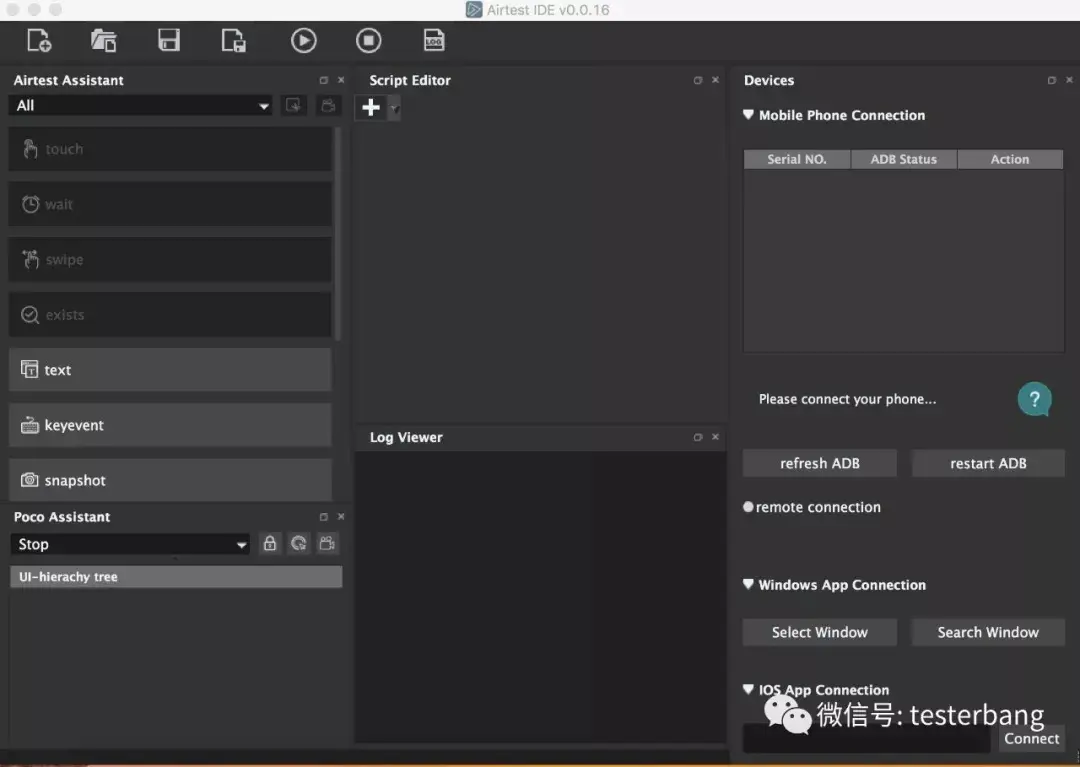Select the snapshot command

click(x=170, y=480)
